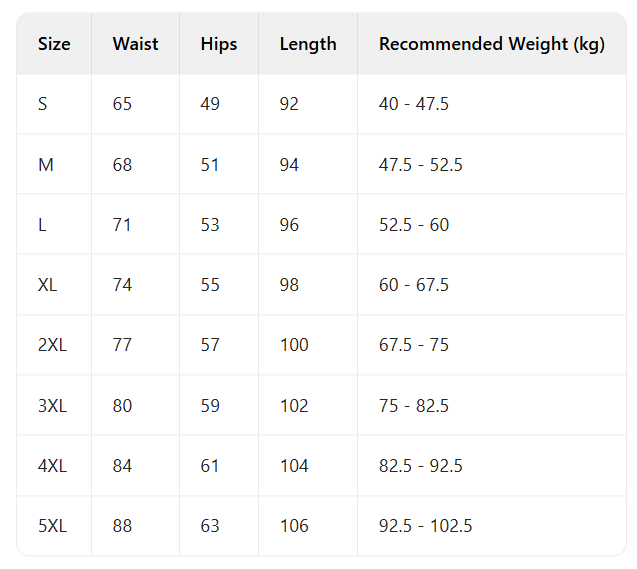Select the Length column header

(308, 44)
